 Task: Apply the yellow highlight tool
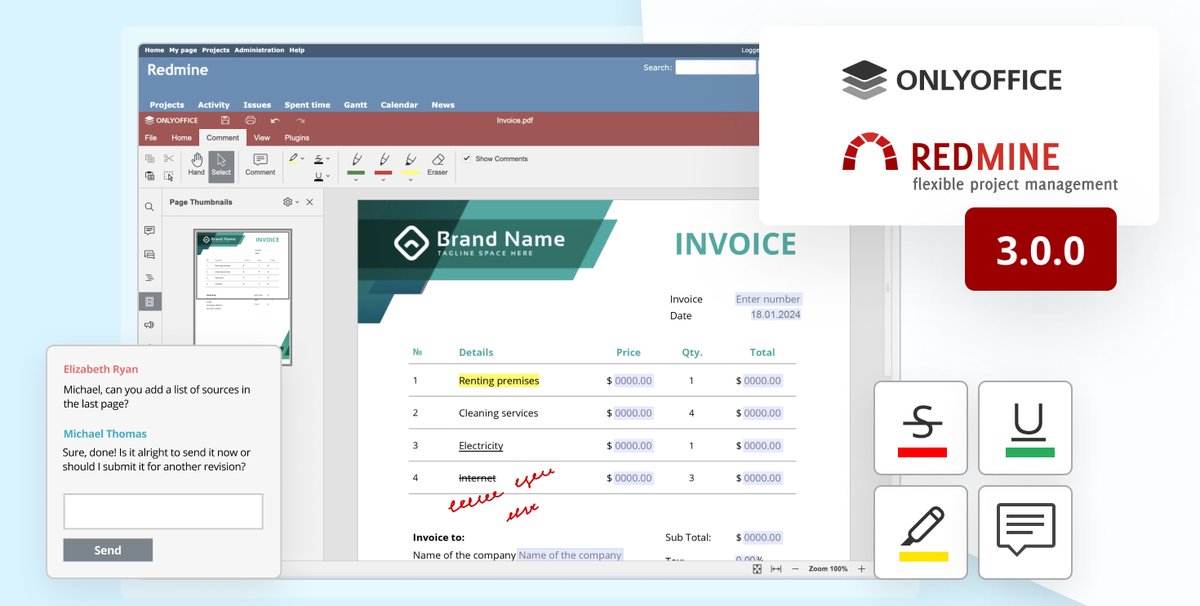[x=293, y=158]
